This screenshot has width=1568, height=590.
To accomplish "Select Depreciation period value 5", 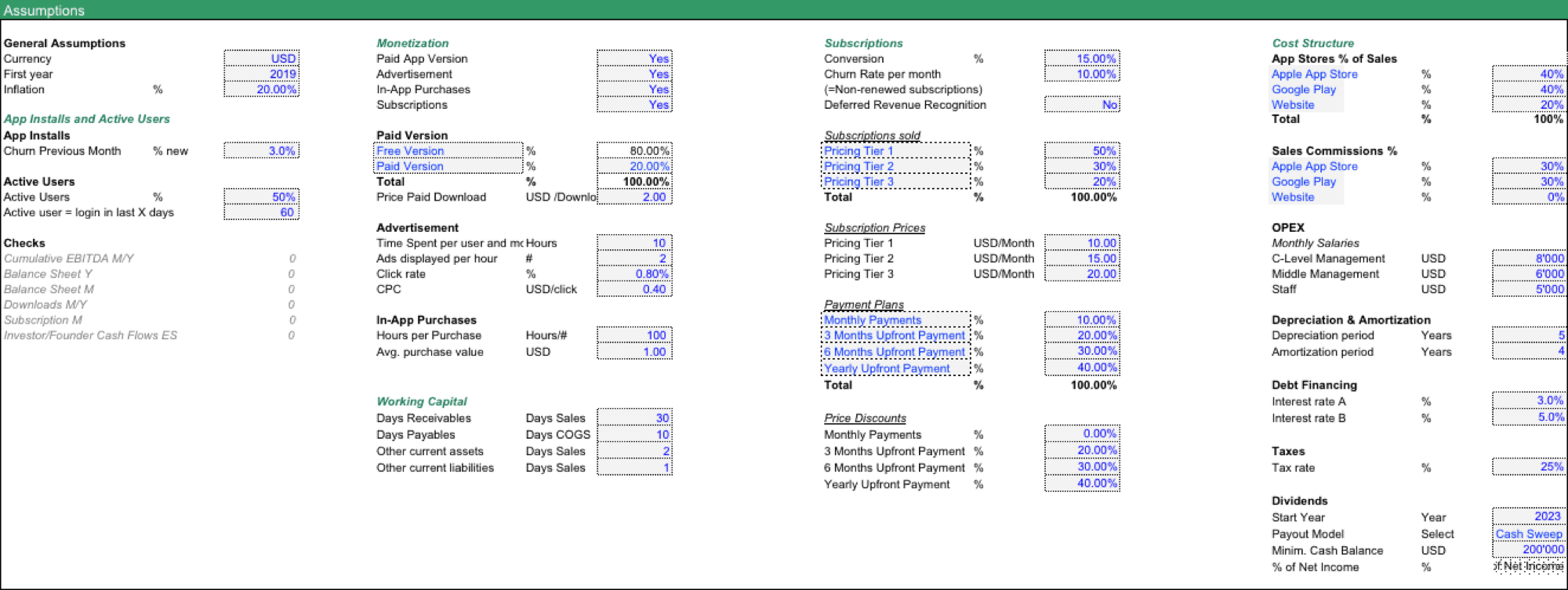I will tap(1529, 335).
